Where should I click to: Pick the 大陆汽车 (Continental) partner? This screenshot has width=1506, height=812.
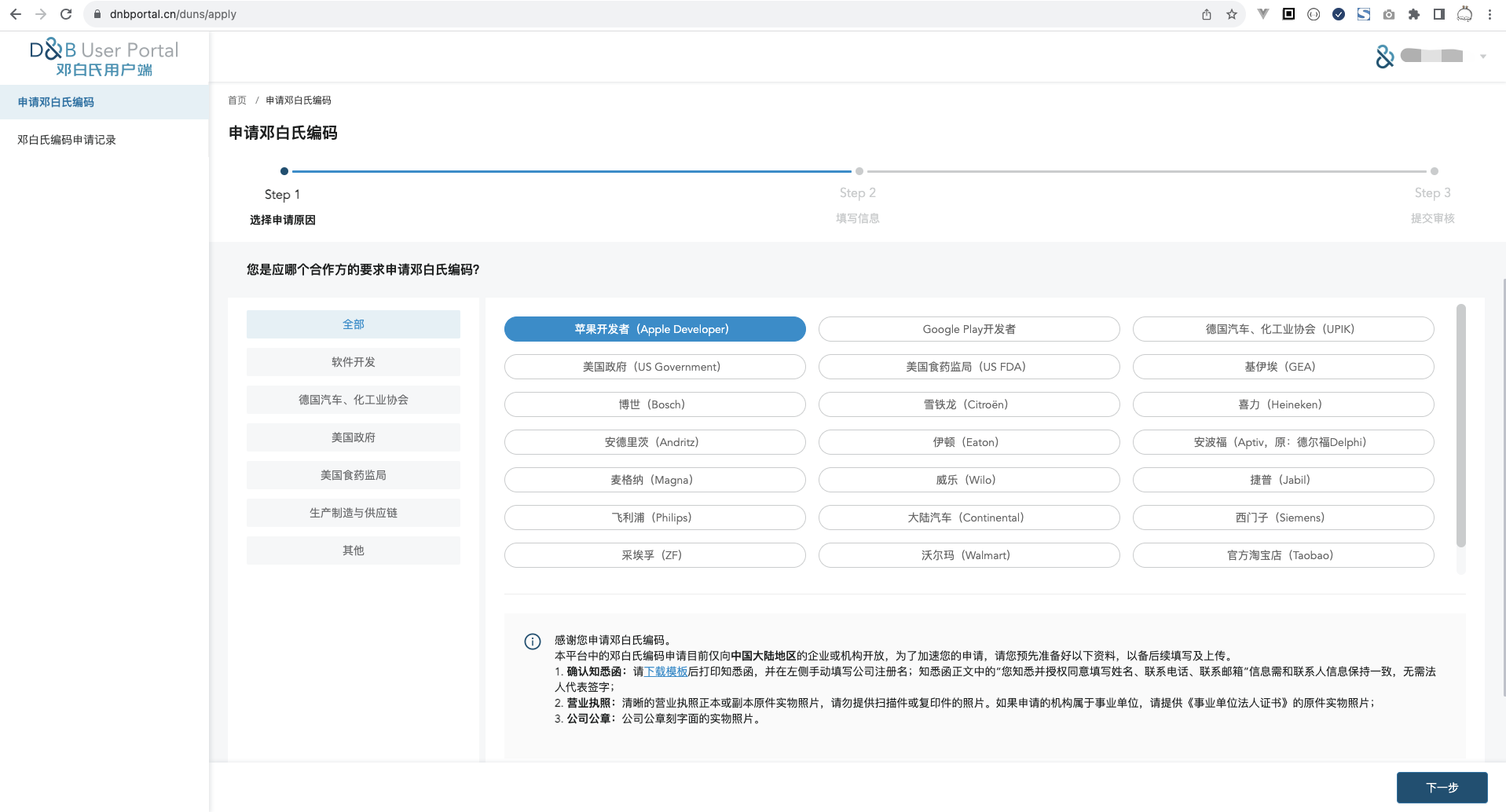(x=969, y=518)
